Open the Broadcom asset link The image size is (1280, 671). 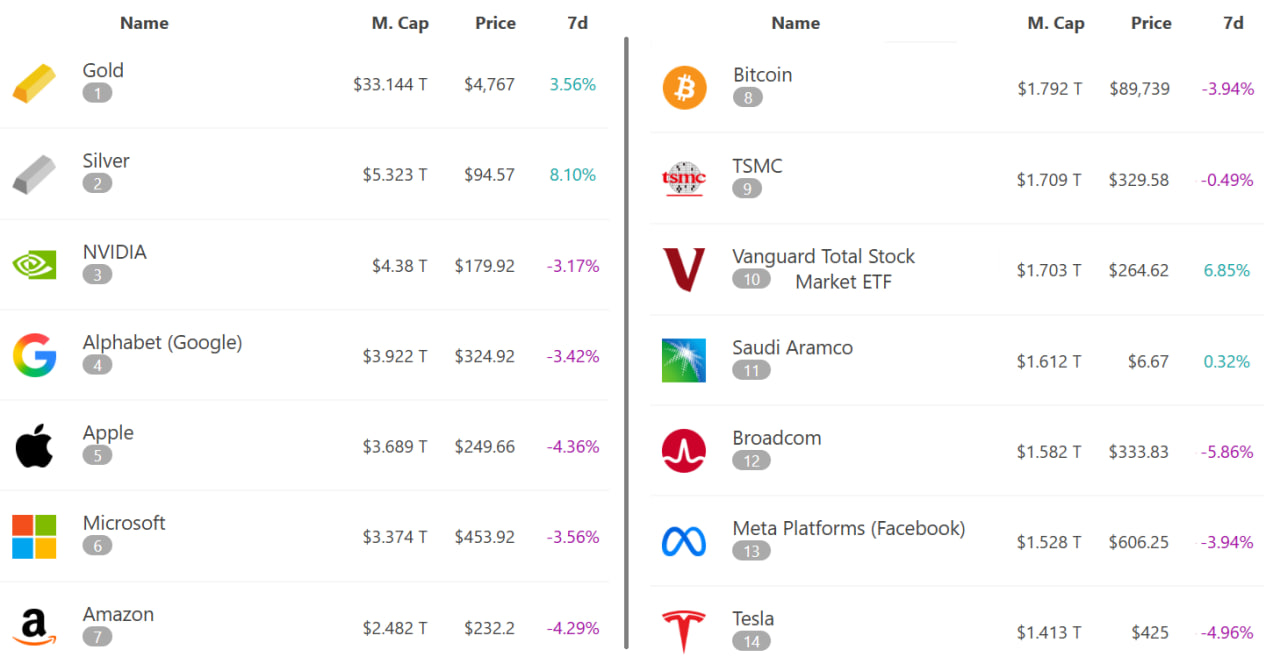(776, 438)
